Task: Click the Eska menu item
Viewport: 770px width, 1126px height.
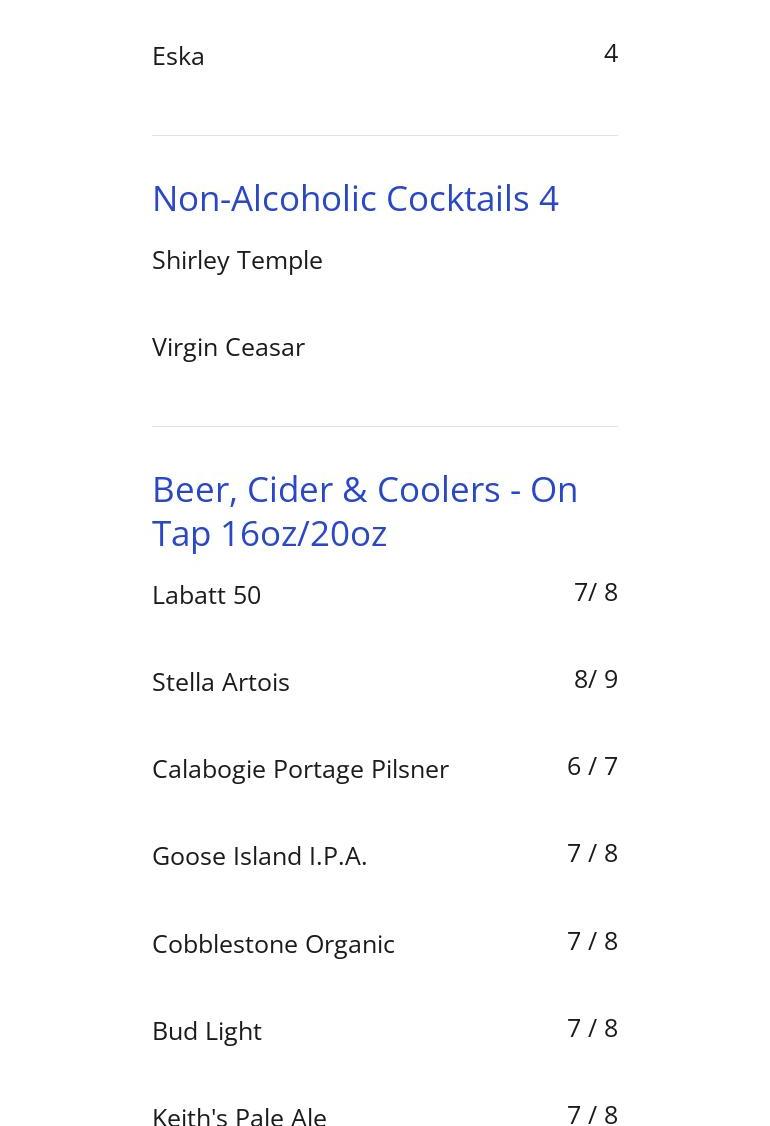Action: (x=178, y=56)
